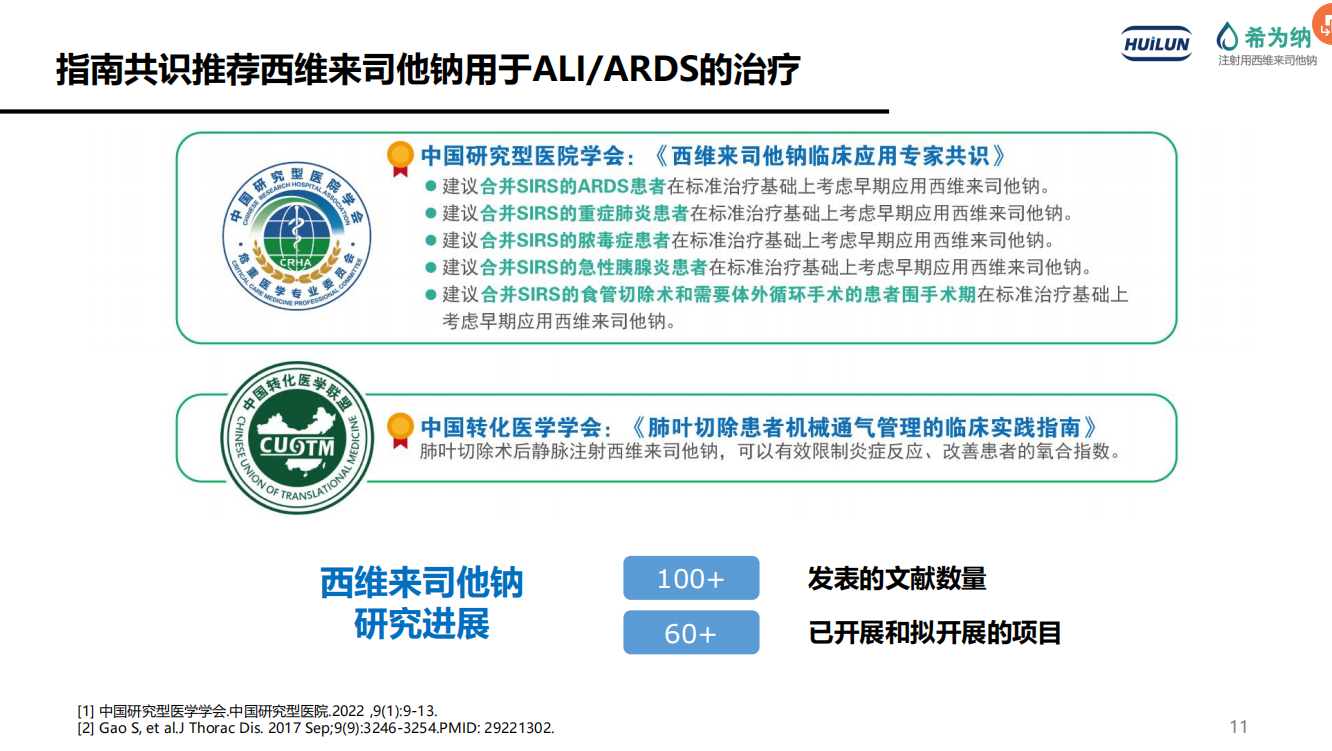Click the label 发表的文献数量
Image resolution: width=1332 pixels, height=751 pixels.
[897, 578]
